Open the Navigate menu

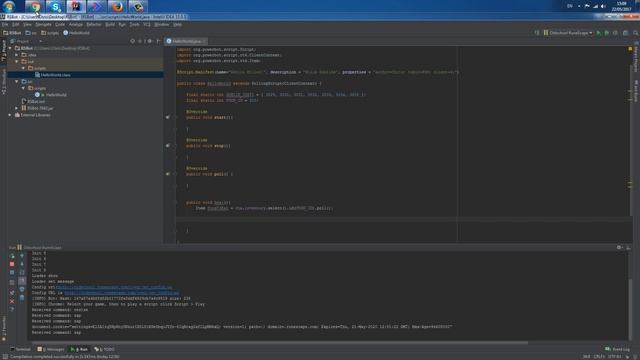point(43,24)
